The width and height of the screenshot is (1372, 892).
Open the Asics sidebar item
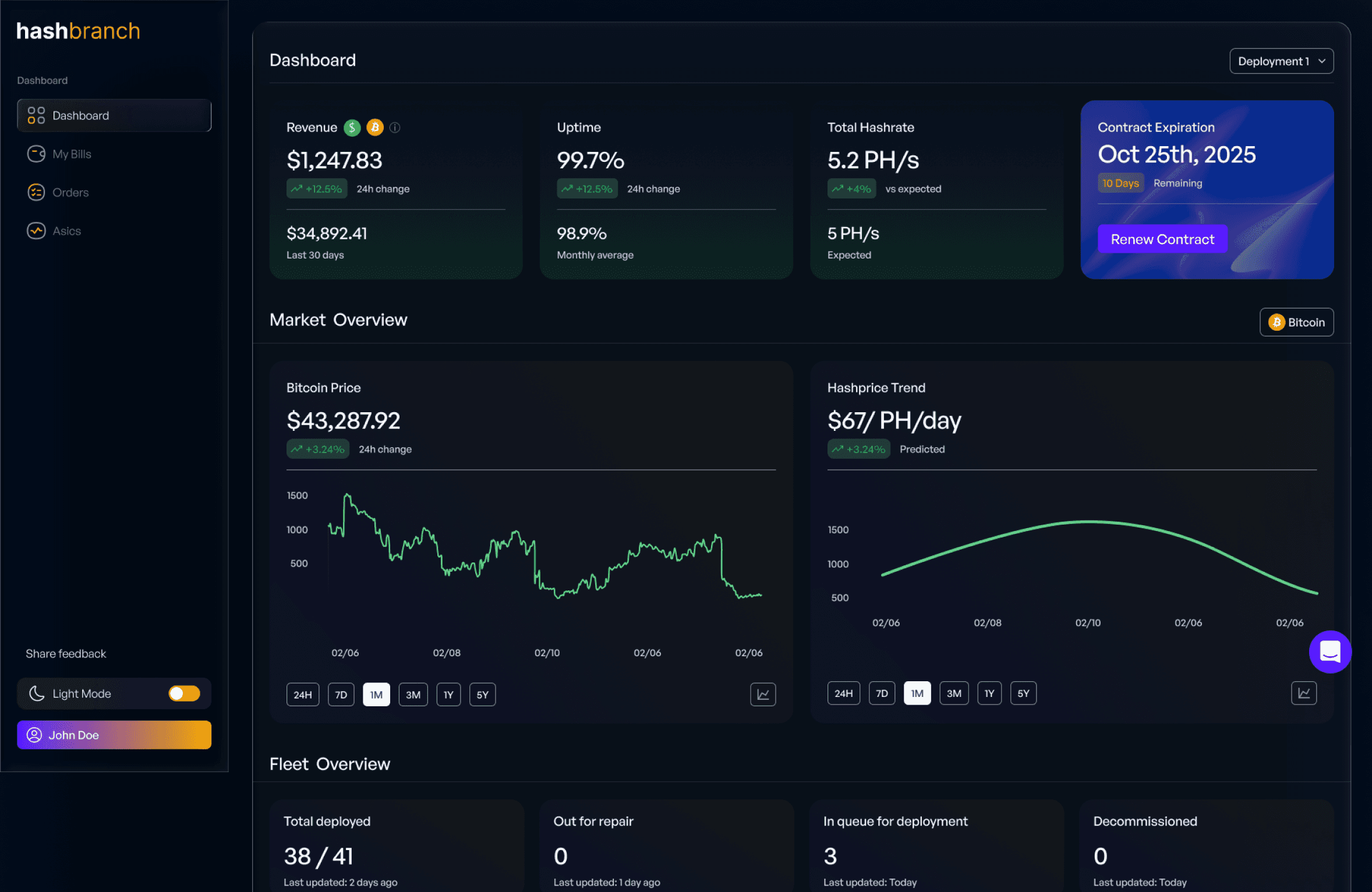coord(66,231)
